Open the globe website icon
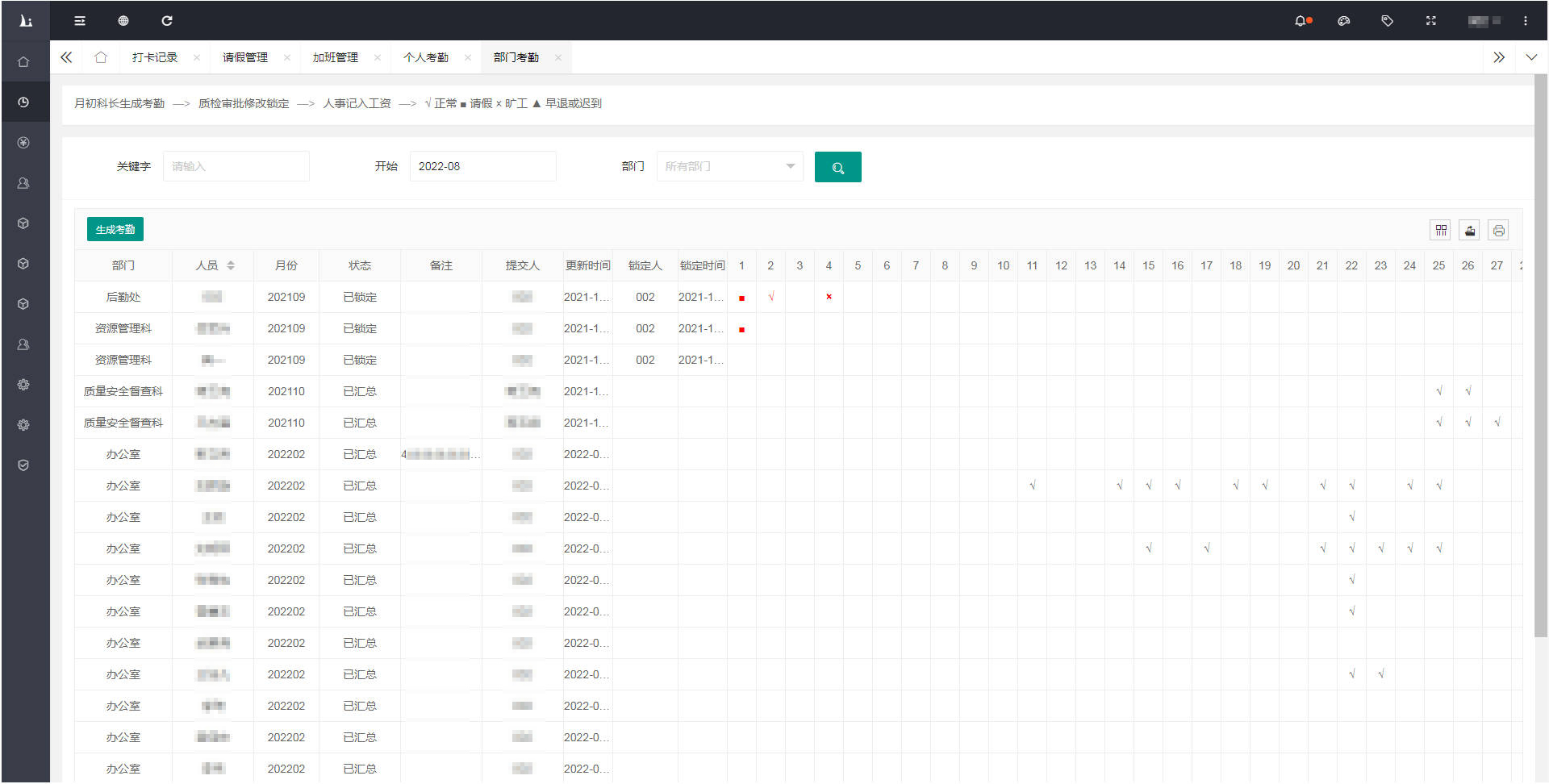1549x784 pixels. click(123, 21)
